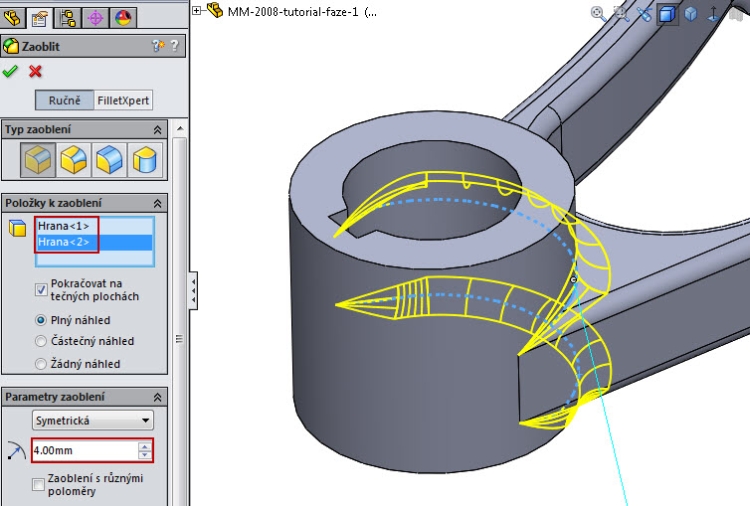Enable Zaoblení s různými poloměry checkbox

pyautogui.click(x=38, y=484)
